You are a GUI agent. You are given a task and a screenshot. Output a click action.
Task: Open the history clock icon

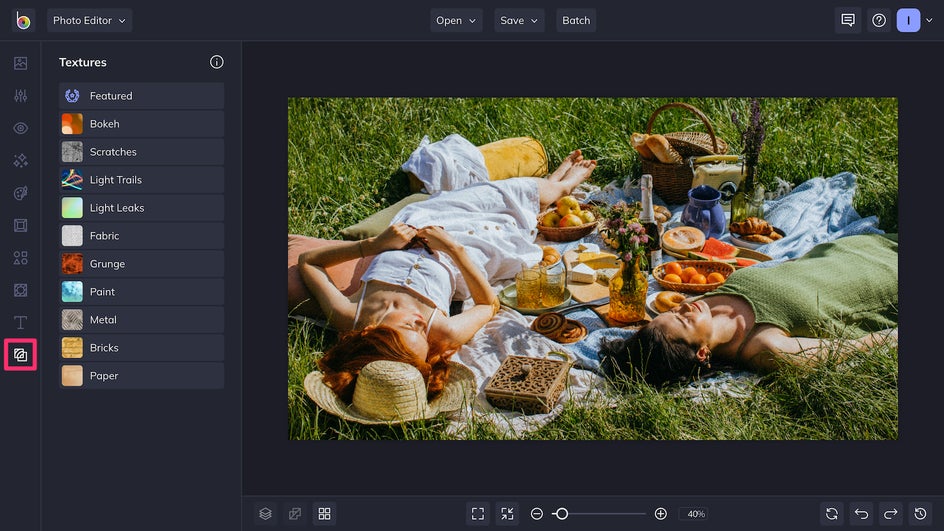[x=921, y=514]
